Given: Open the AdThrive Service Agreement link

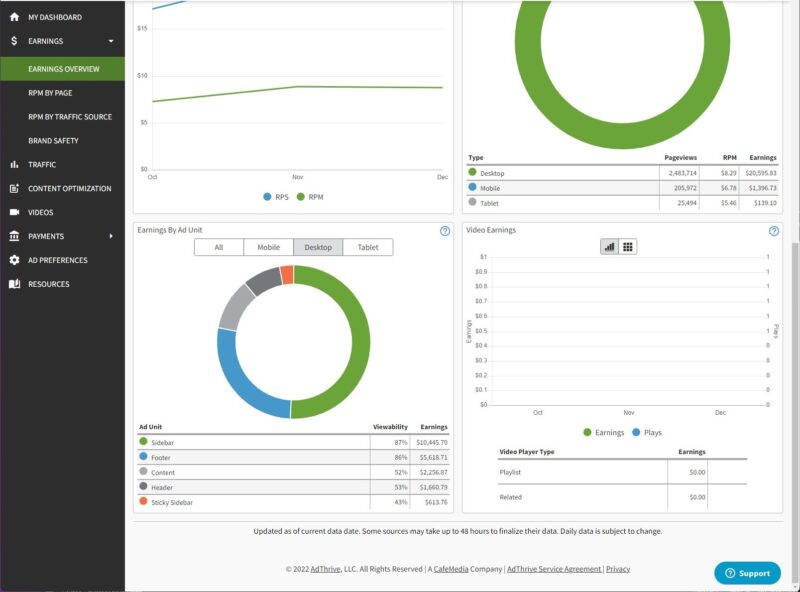Looking at the screenshot, I should click(x=554, y=569).
